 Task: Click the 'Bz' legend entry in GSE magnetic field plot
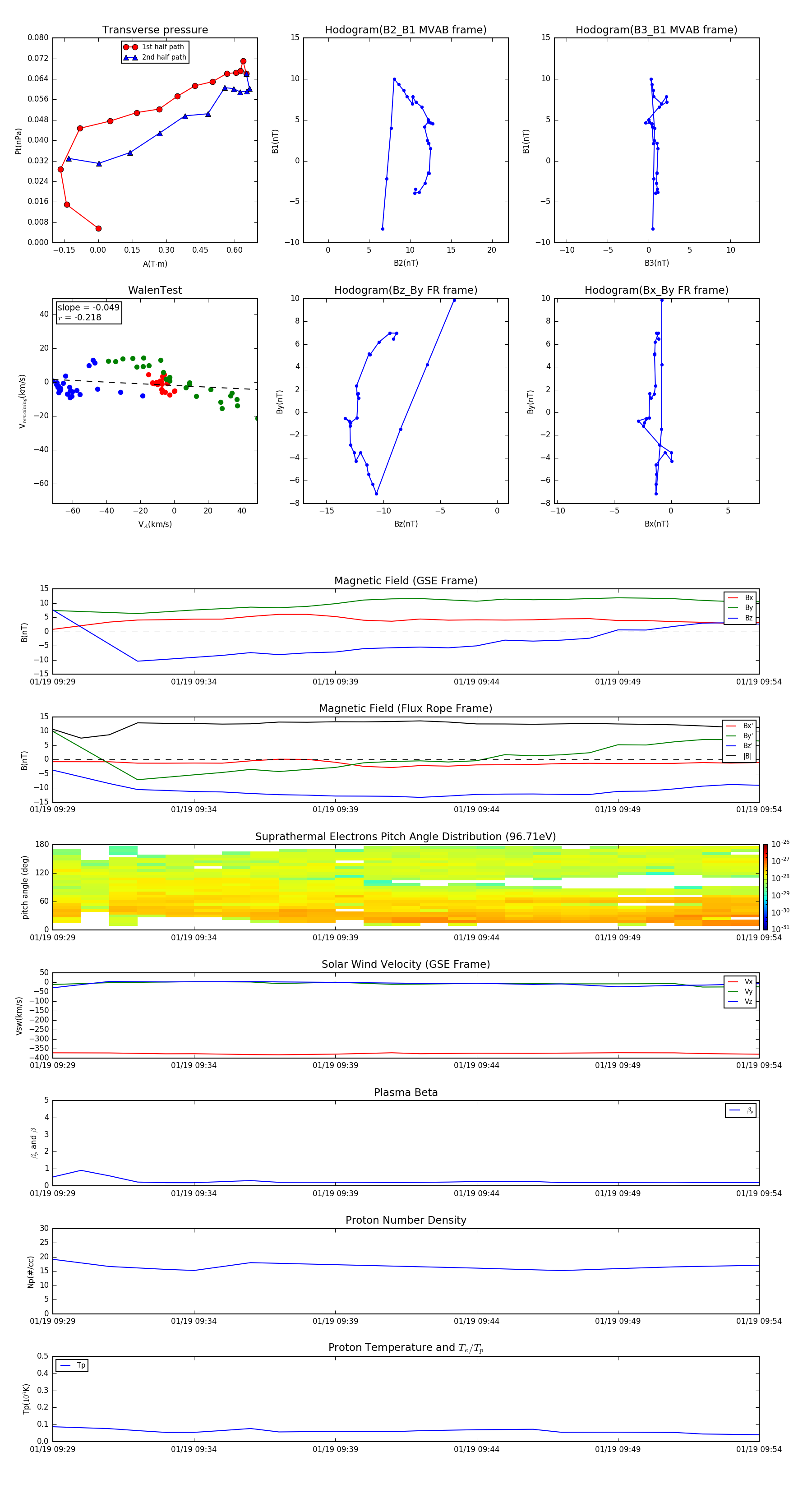[740, 618]
